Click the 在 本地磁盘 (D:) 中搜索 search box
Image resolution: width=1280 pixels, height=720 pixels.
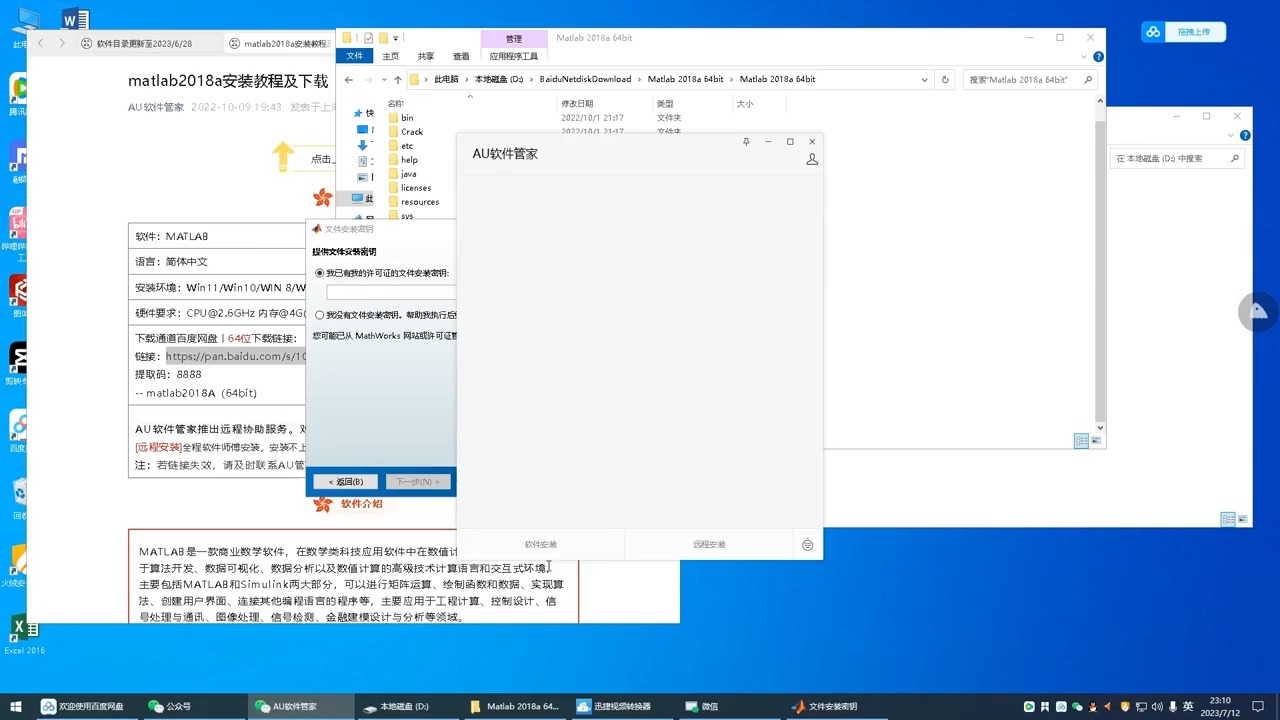[1177, 158]
